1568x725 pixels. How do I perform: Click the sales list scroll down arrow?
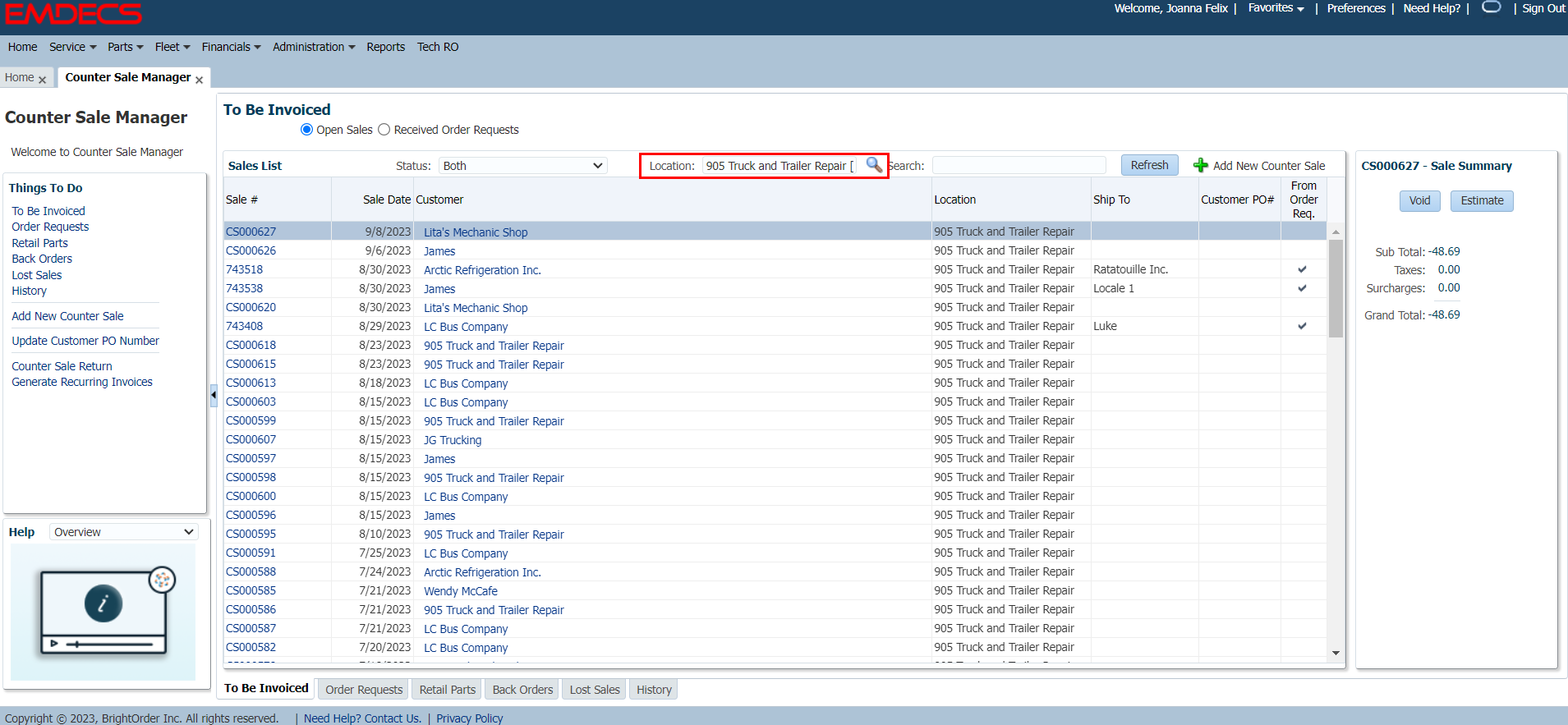coord(1336,653)
